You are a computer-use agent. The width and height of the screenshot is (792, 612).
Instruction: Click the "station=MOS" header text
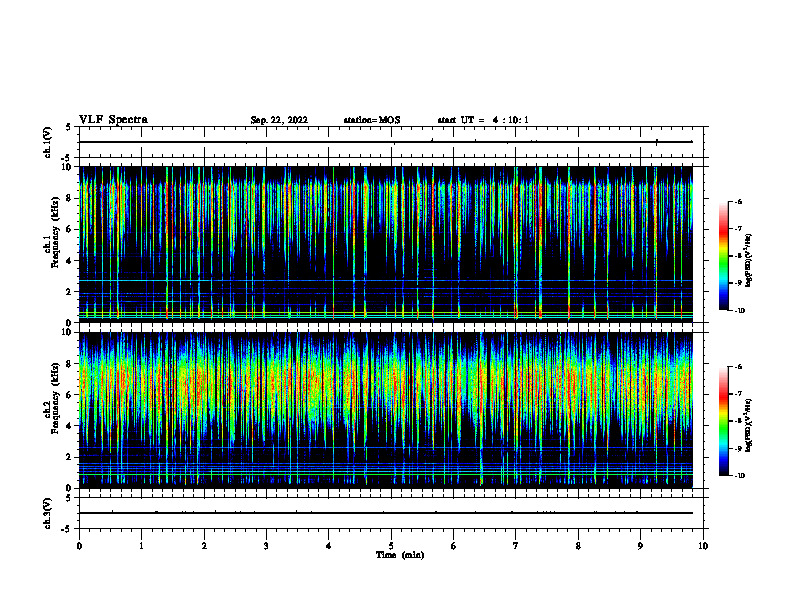(x=372, y=120)
